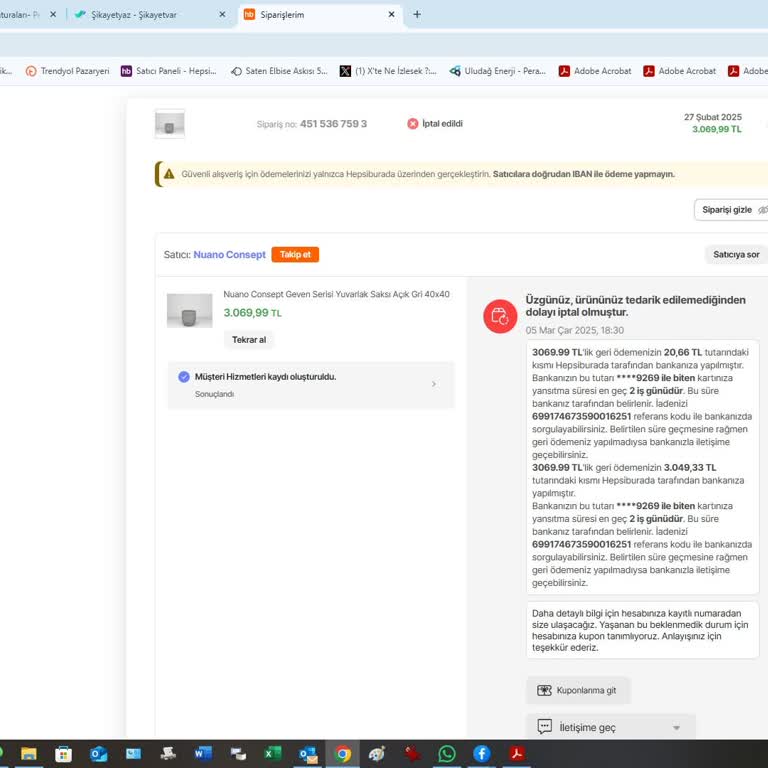Open Facebook from the taskbar
Image resolution: width=768 pixels, height=768 pixels.
click(482, 754)
